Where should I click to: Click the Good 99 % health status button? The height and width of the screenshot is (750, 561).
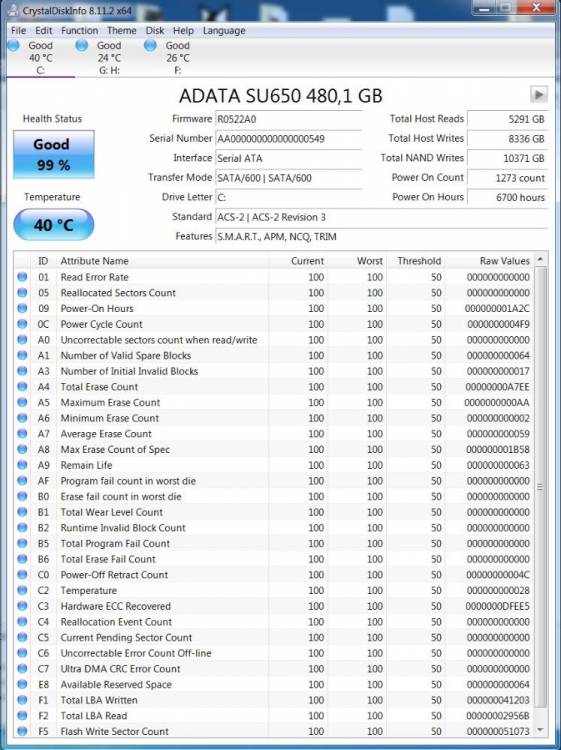pos(54,154)
